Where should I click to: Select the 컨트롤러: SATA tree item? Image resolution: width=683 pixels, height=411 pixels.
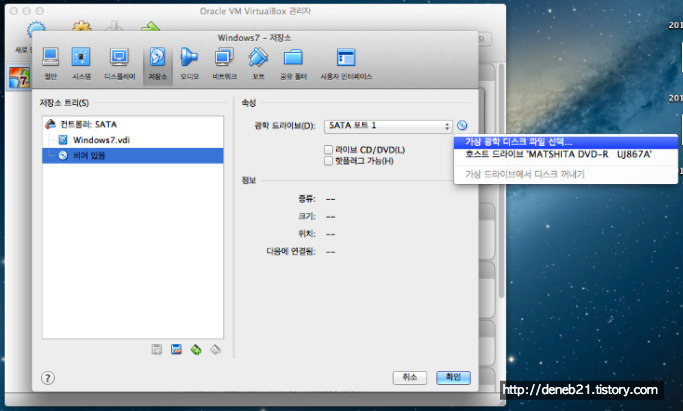[x=132, y=125]
